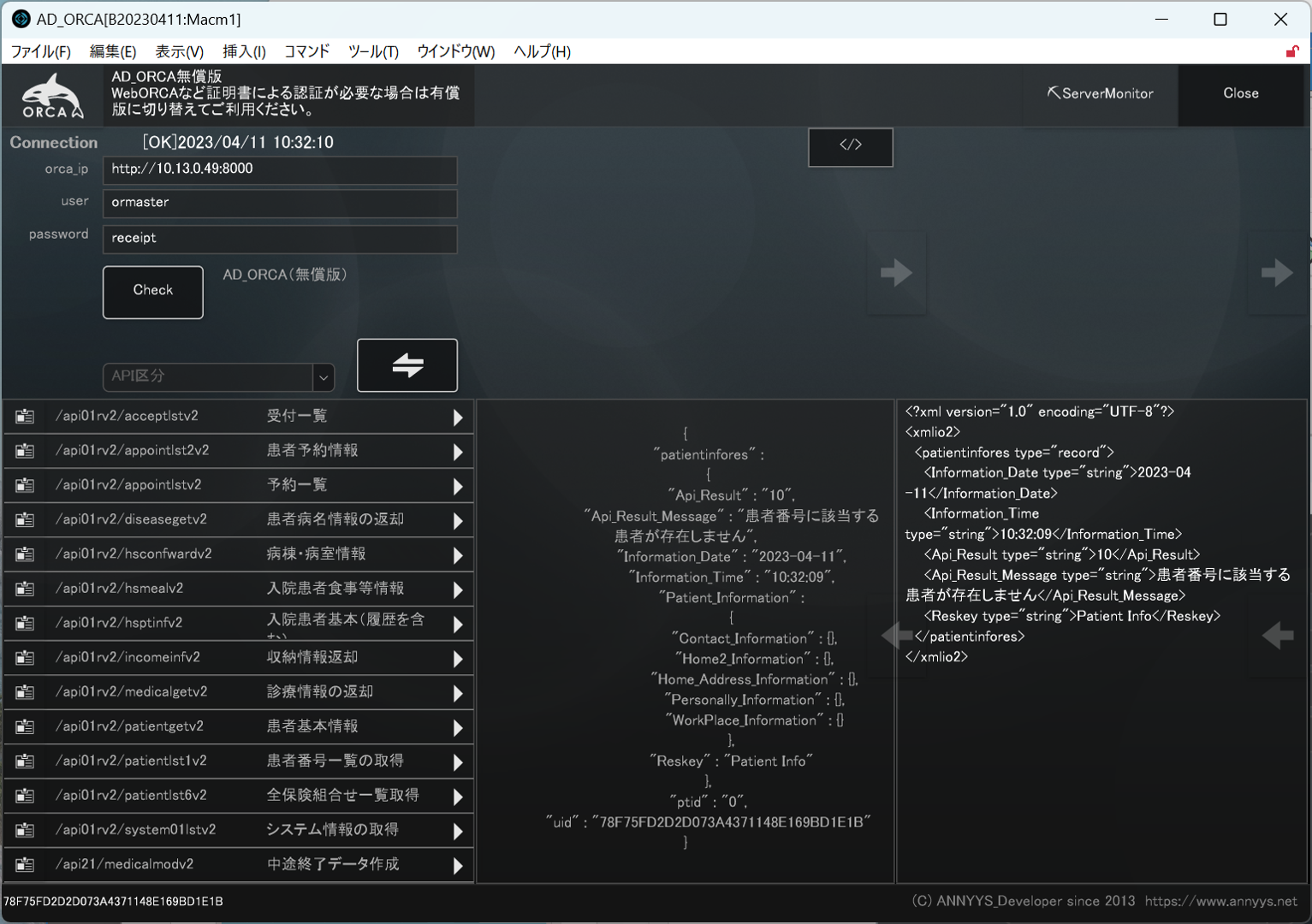Expand patientlst1v2 患者番号一覧 play arrow
Image resolution: width=1312 pixels, height=924 pixels.
458,762
